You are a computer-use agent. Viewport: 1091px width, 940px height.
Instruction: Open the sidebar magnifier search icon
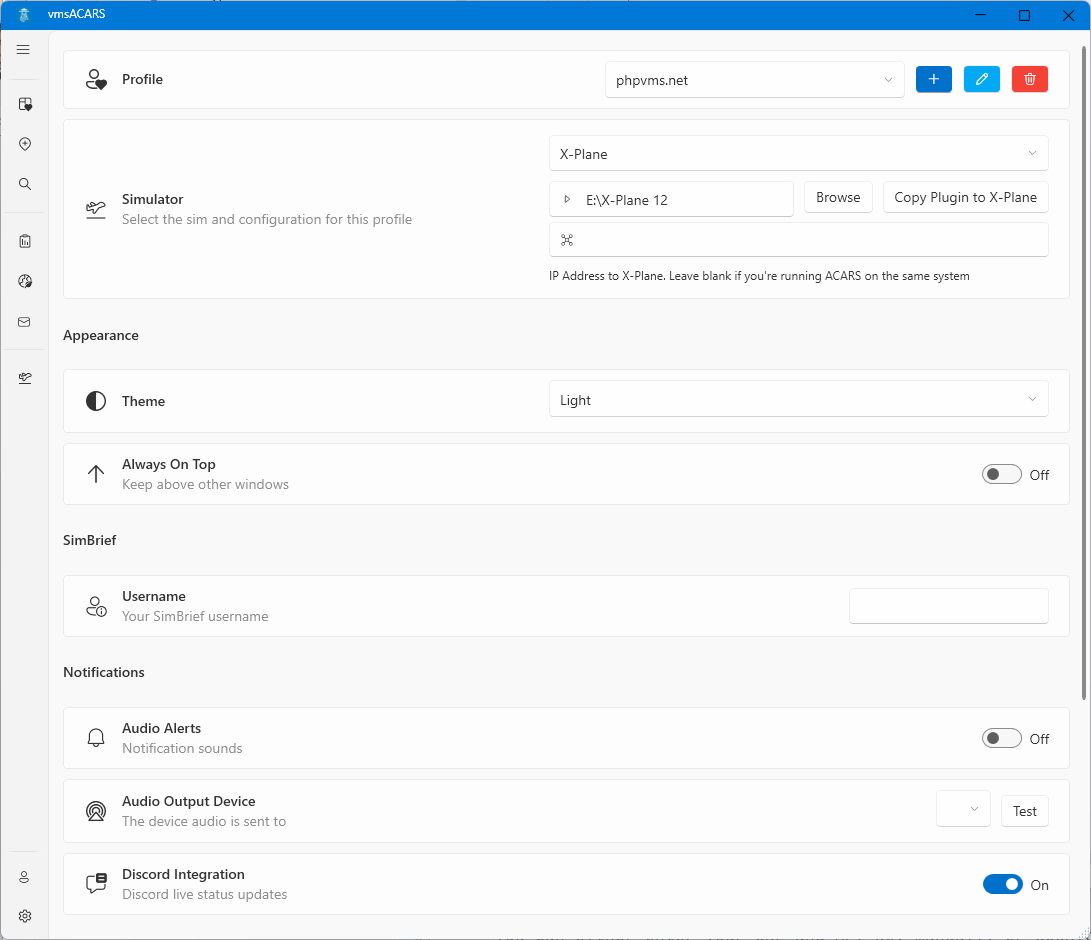coord(25,184)
